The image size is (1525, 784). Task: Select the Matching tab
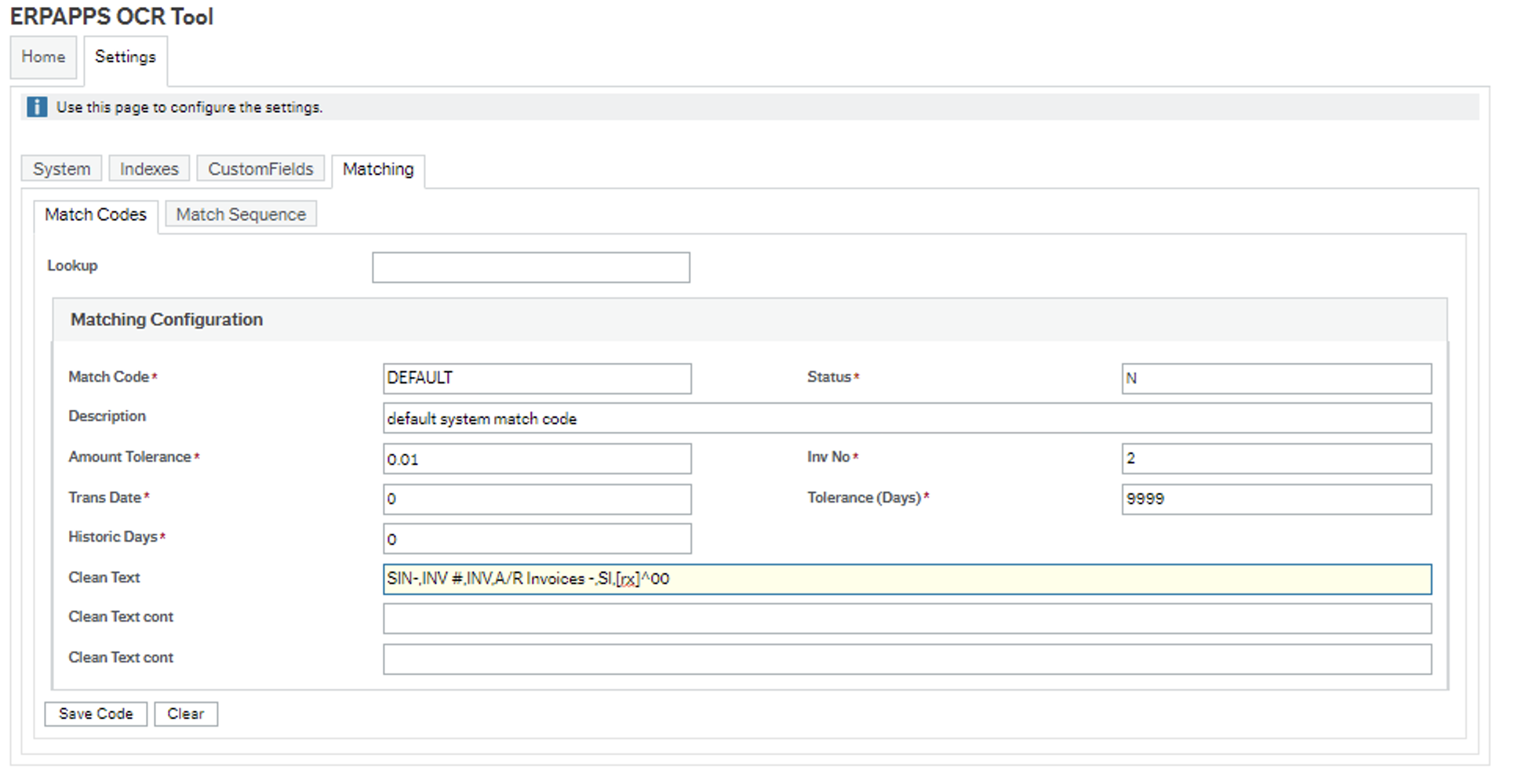coord(378,169)
